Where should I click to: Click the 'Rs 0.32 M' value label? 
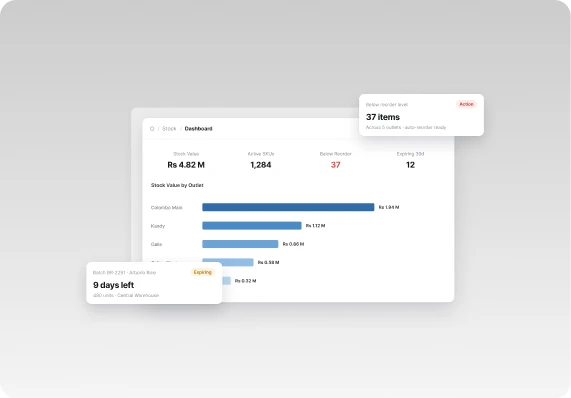(x=245, y=281)
